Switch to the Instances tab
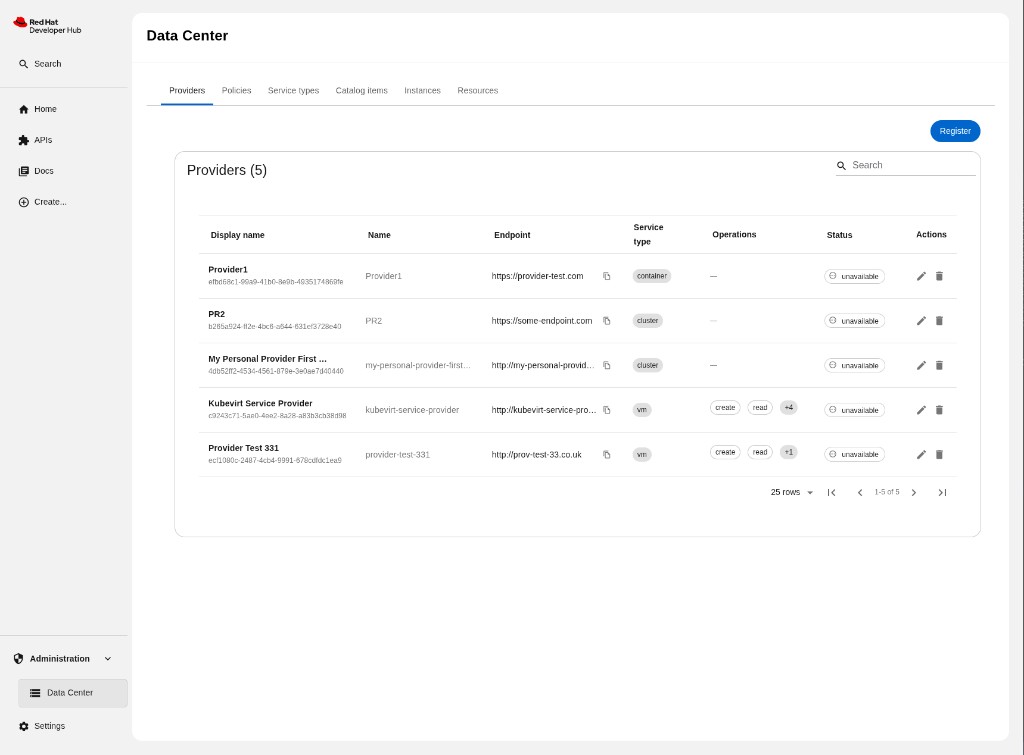 [x=422, y=91]
